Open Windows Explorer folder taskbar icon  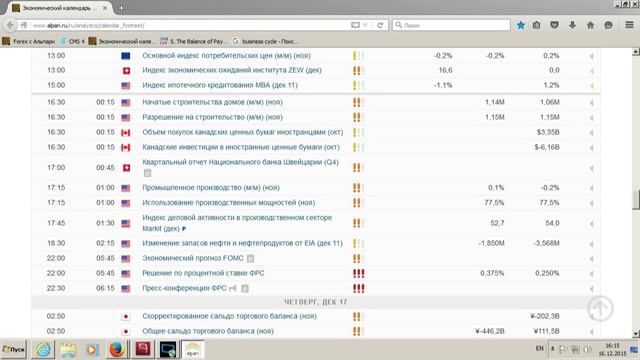click(x=68, y=349)
